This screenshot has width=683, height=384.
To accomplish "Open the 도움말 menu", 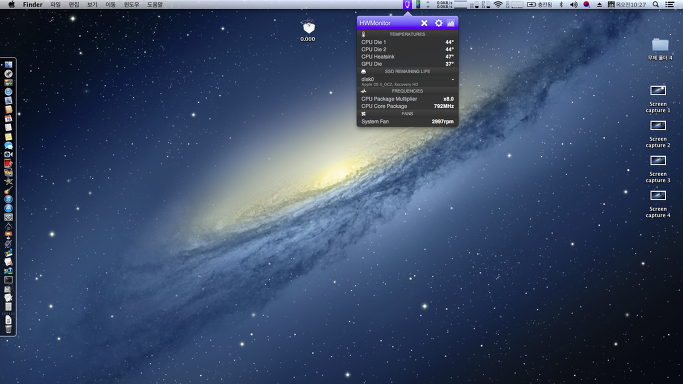I will tap(155, 4).
